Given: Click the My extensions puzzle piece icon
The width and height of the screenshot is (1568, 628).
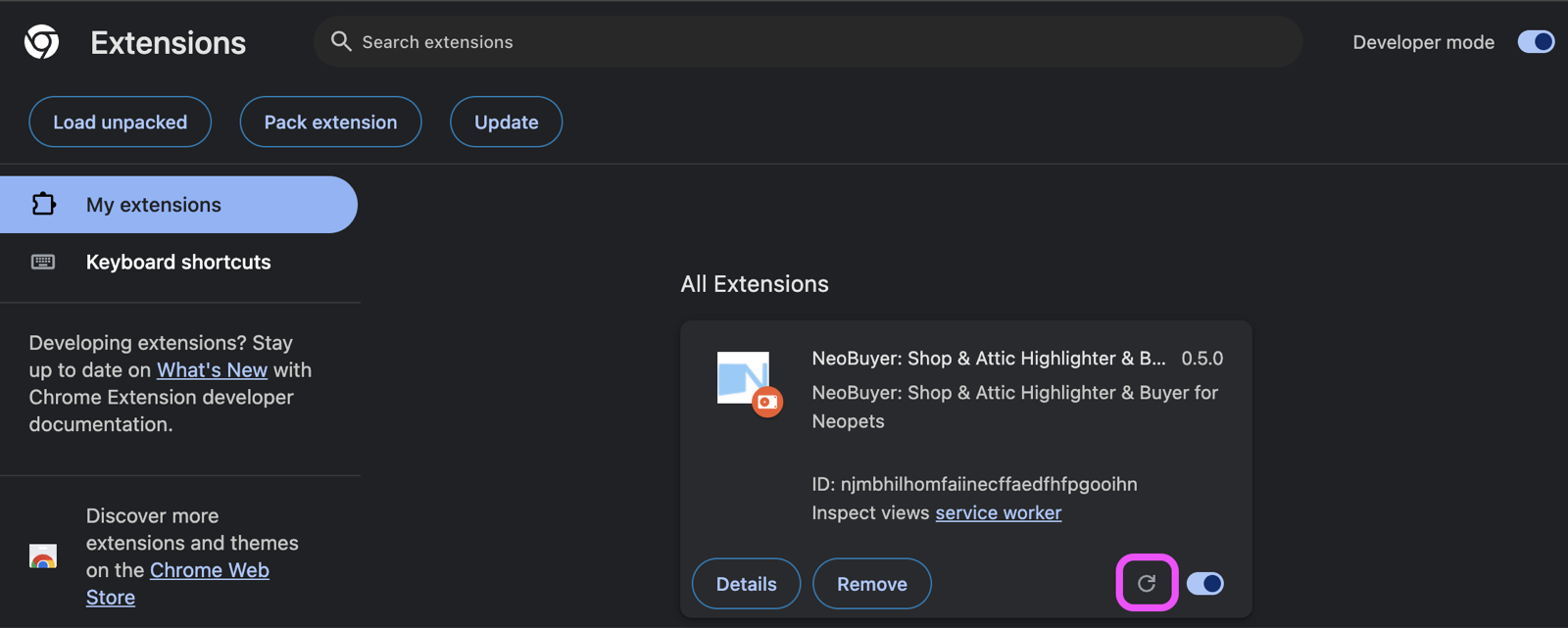Looking at the screenshot, I should [43, 204].
